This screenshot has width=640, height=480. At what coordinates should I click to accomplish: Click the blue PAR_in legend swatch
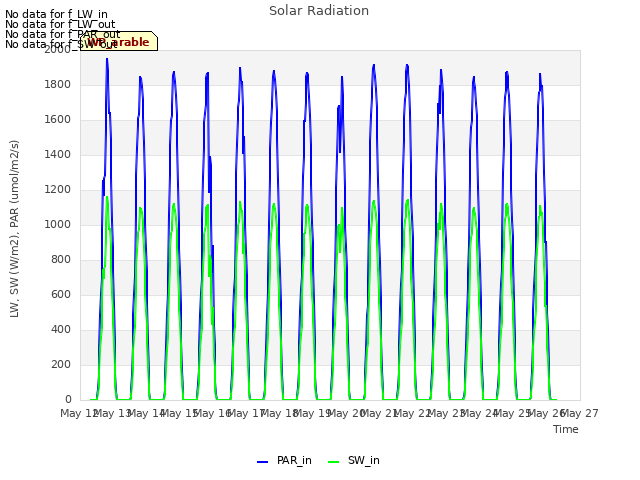262,462
